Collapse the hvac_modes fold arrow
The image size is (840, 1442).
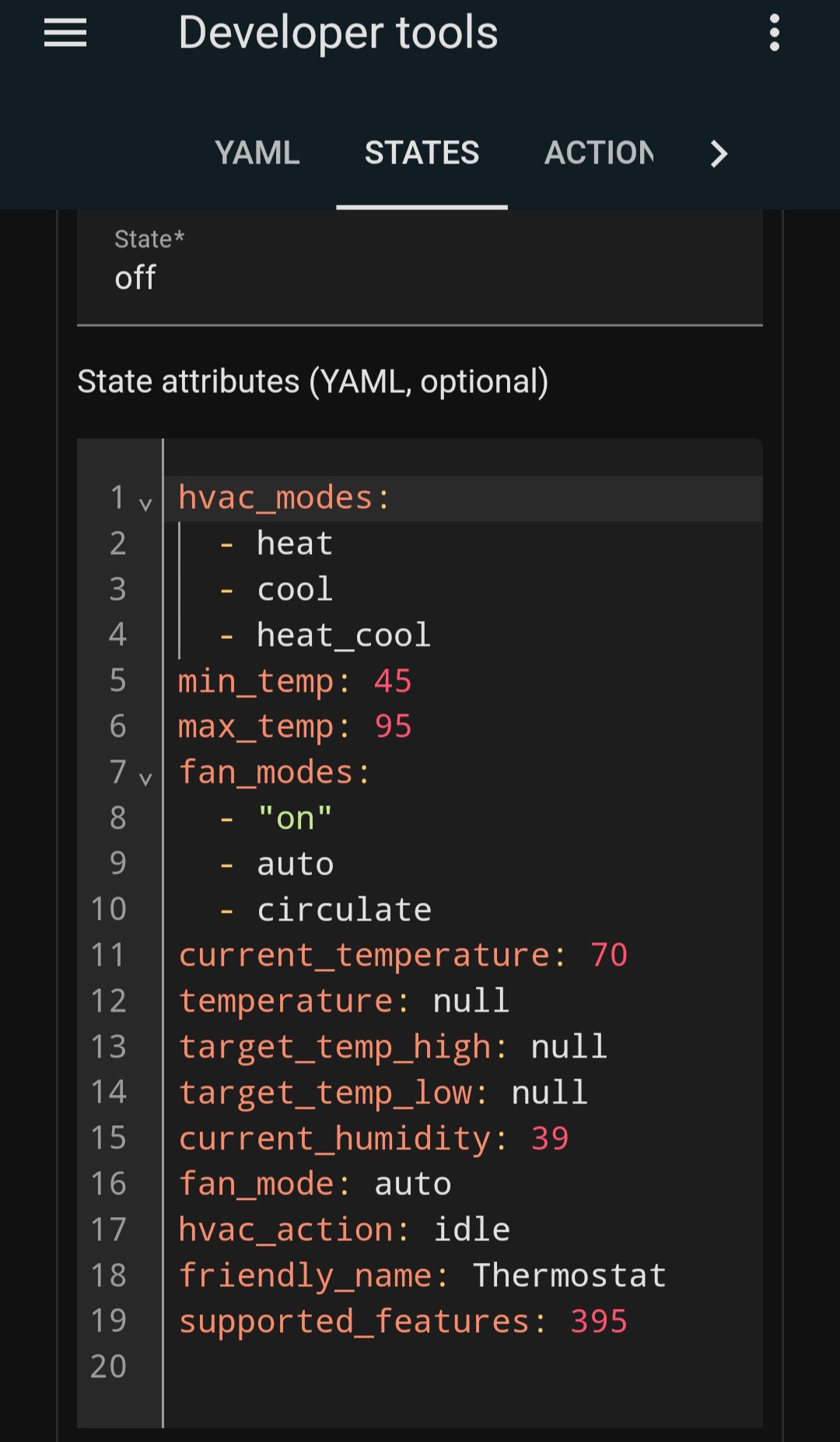[x=145, y=504]
